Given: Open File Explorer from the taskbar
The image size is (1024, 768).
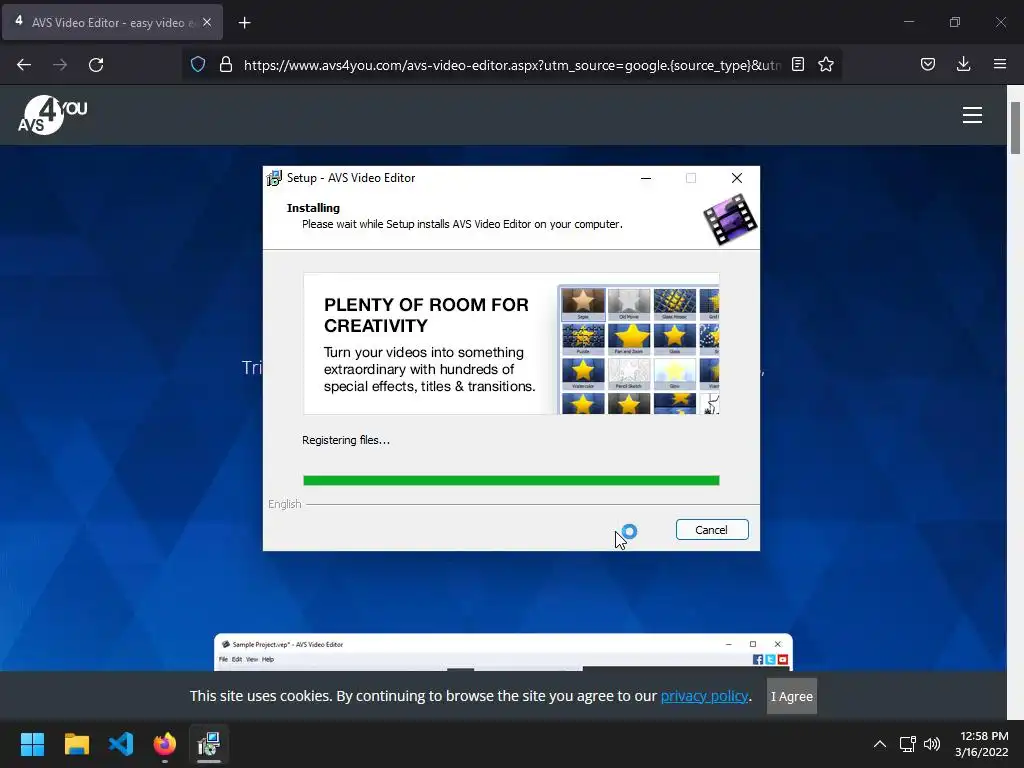Looking at the screenshot, I should pos(76,744).
